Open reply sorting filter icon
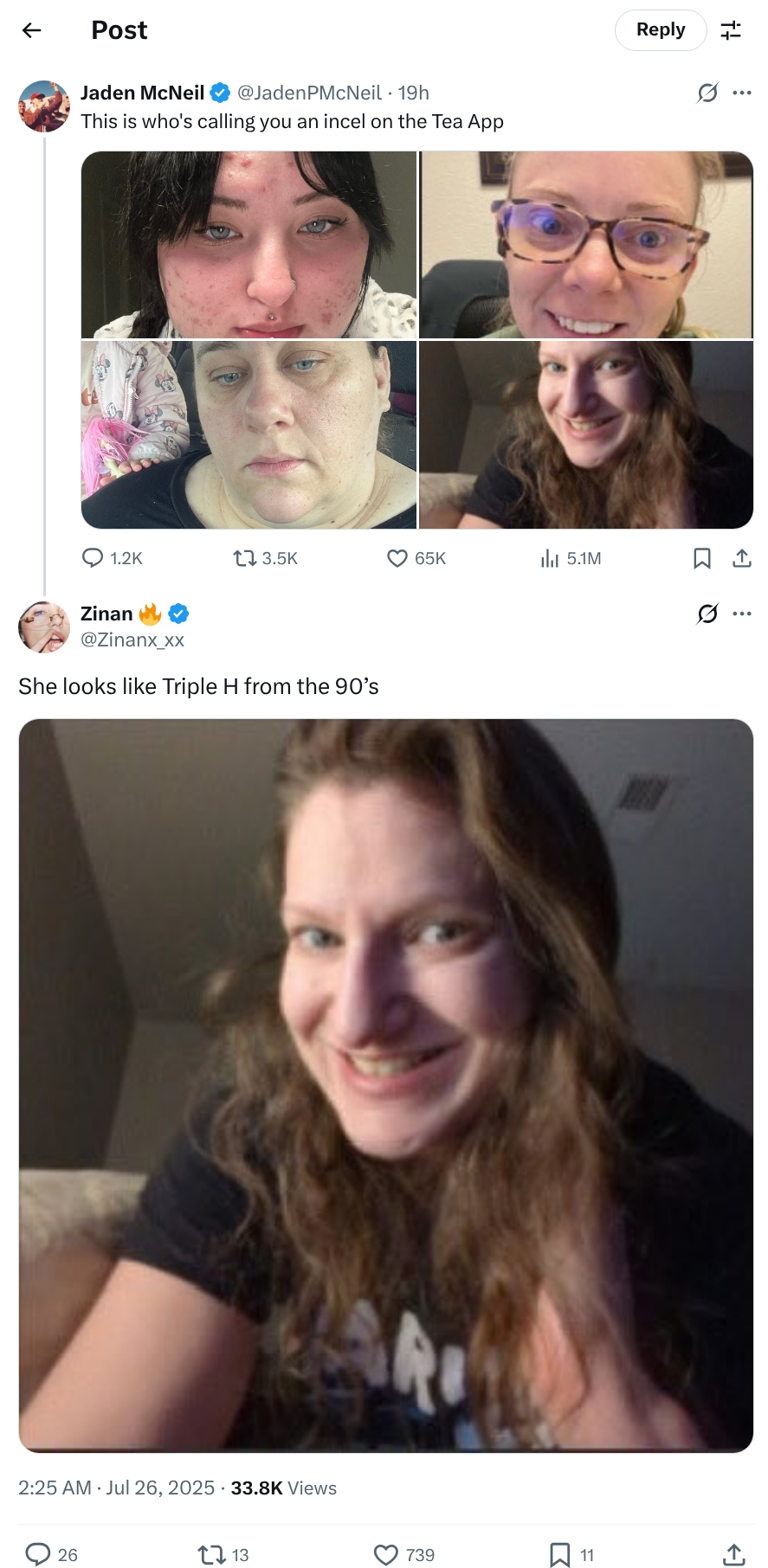Viewport: 768px width, 1568px height. [x=731, y=30]
